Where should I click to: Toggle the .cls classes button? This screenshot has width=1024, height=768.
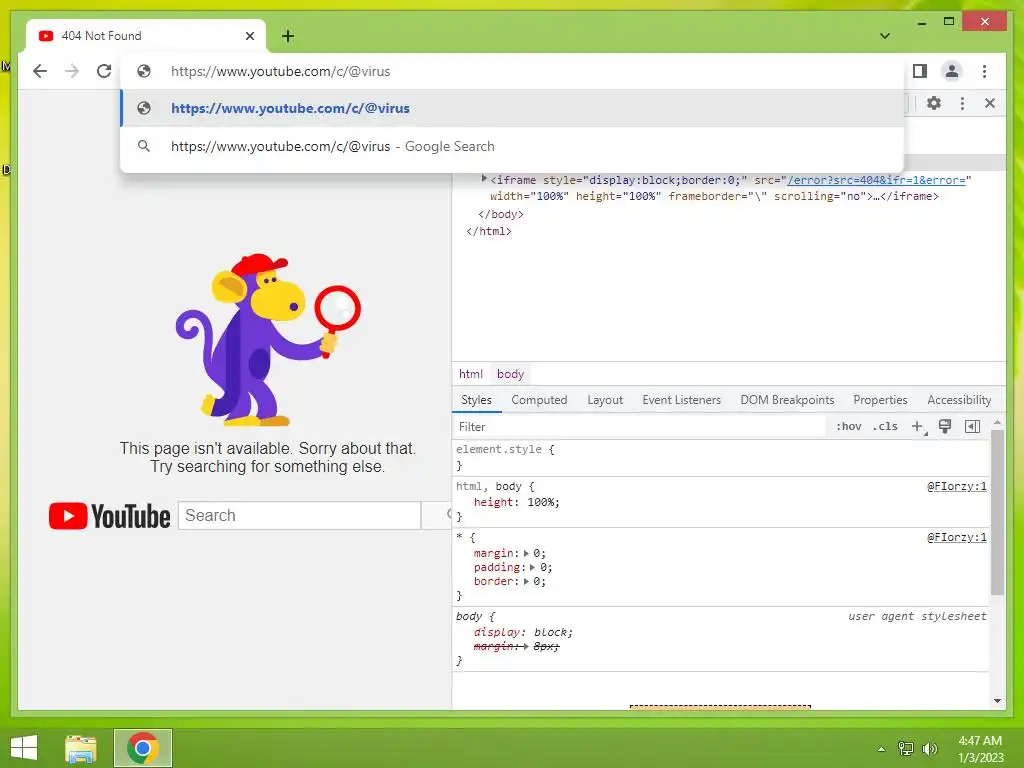coord(885,426)
